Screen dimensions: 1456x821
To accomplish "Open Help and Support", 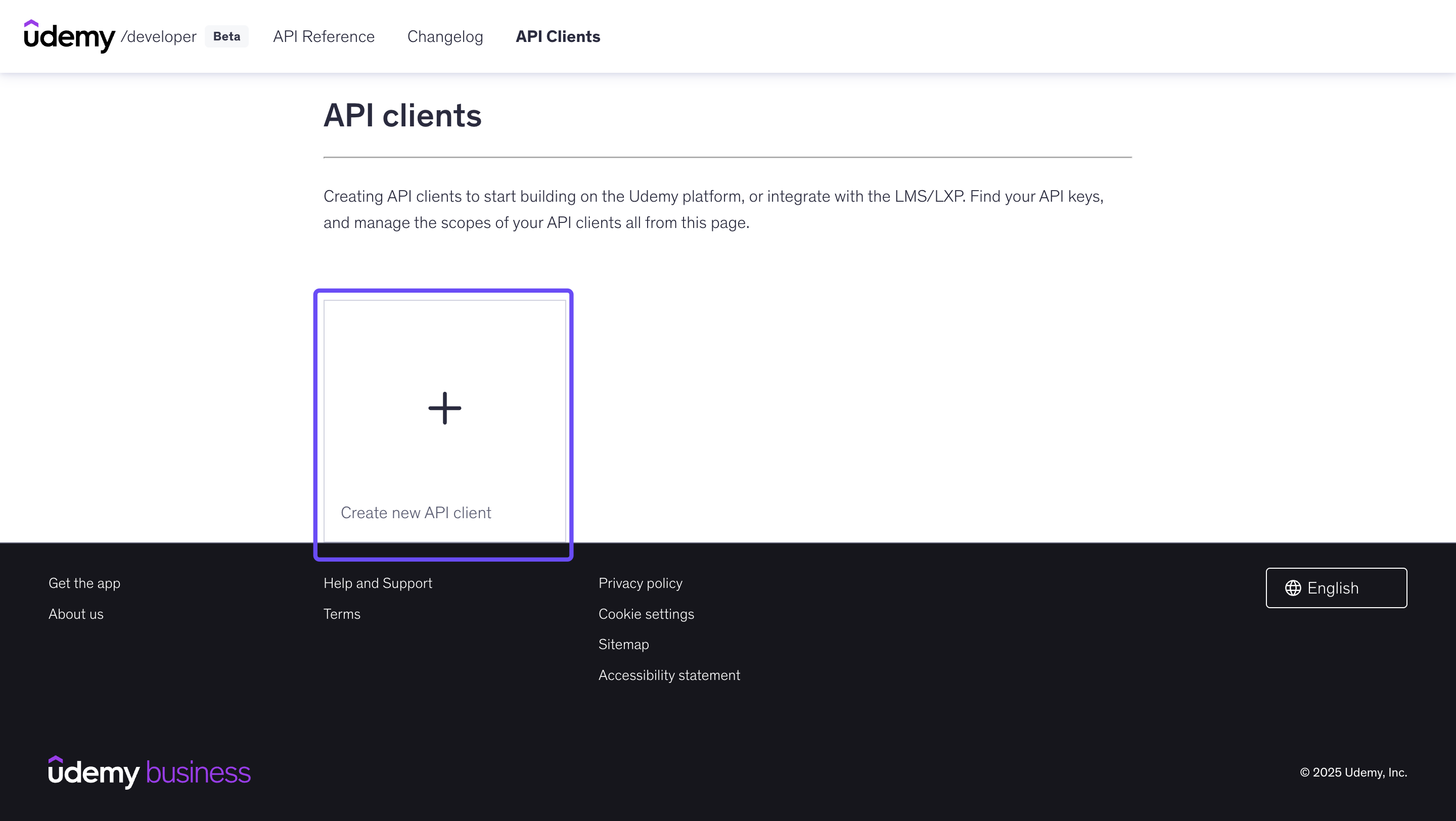I will click(x=377, y=582).
